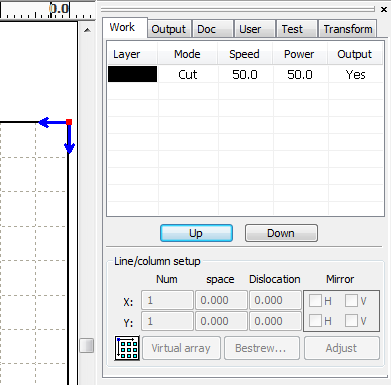Image resolution: width=391 pixels, height=385 pixels.
Task: Click the X Num input field
Action: click(167, 300)
